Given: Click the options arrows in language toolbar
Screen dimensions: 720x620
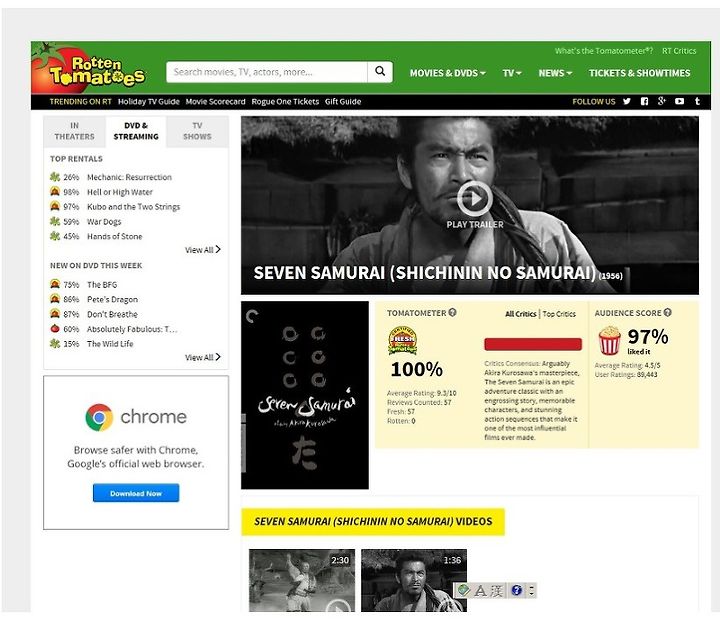Looking at the screenshot, I should click(531, 590).
